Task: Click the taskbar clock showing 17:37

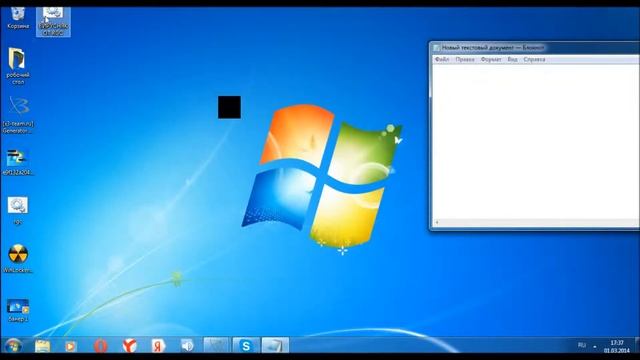Action: pyautogui.click(x=617, y=347)
